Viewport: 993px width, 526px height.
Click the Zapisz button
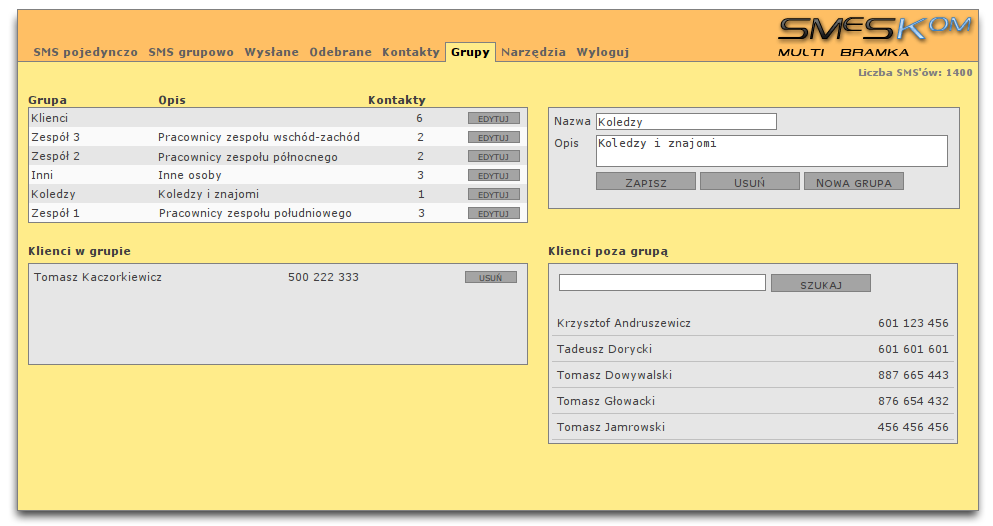[x=645, y=182]
